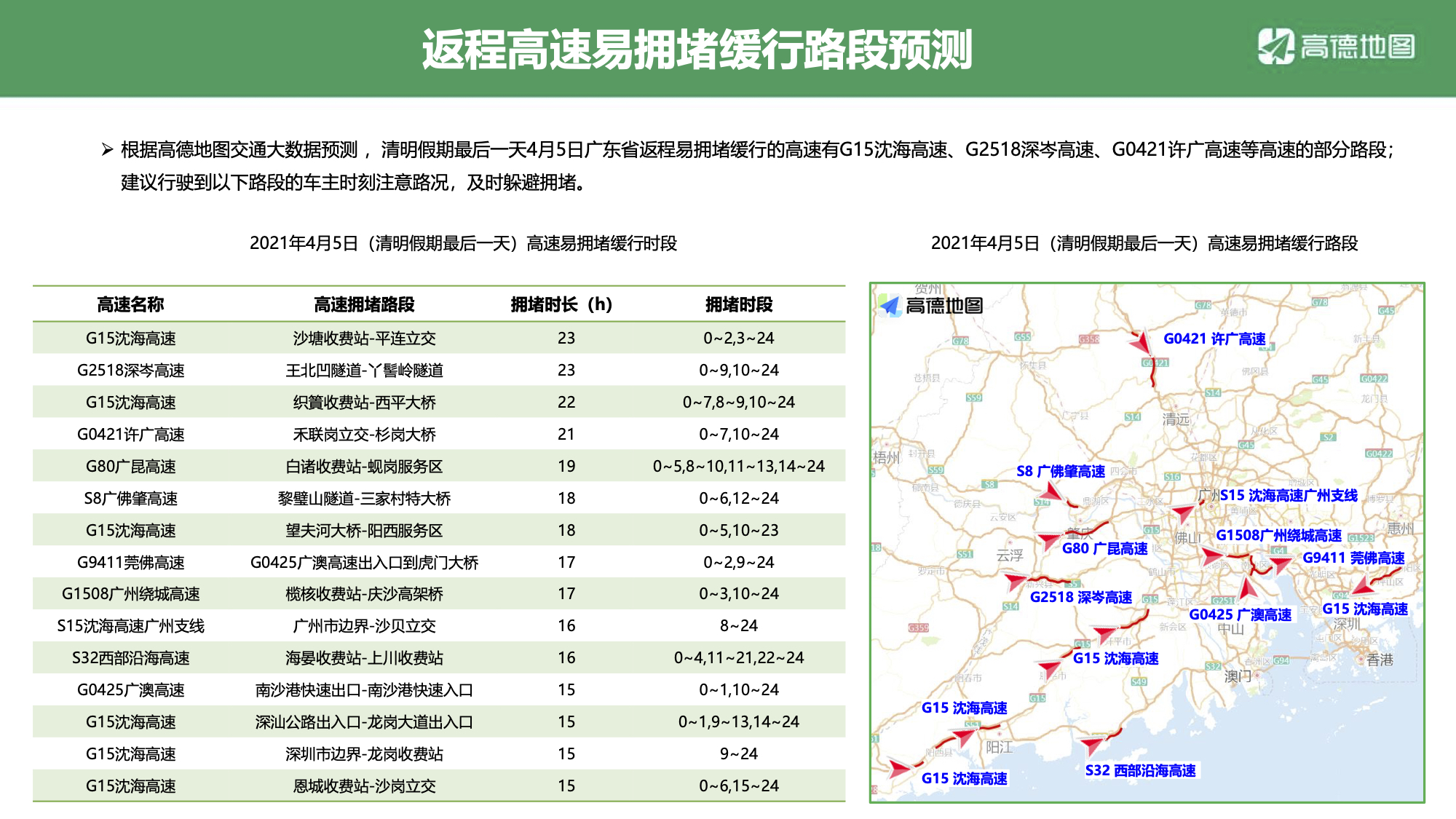The height and width of the screenshot is (819, 1456).
Task: Click the 高德地图 paper-plane logo on the map
Action: click(x=890, y=306)
